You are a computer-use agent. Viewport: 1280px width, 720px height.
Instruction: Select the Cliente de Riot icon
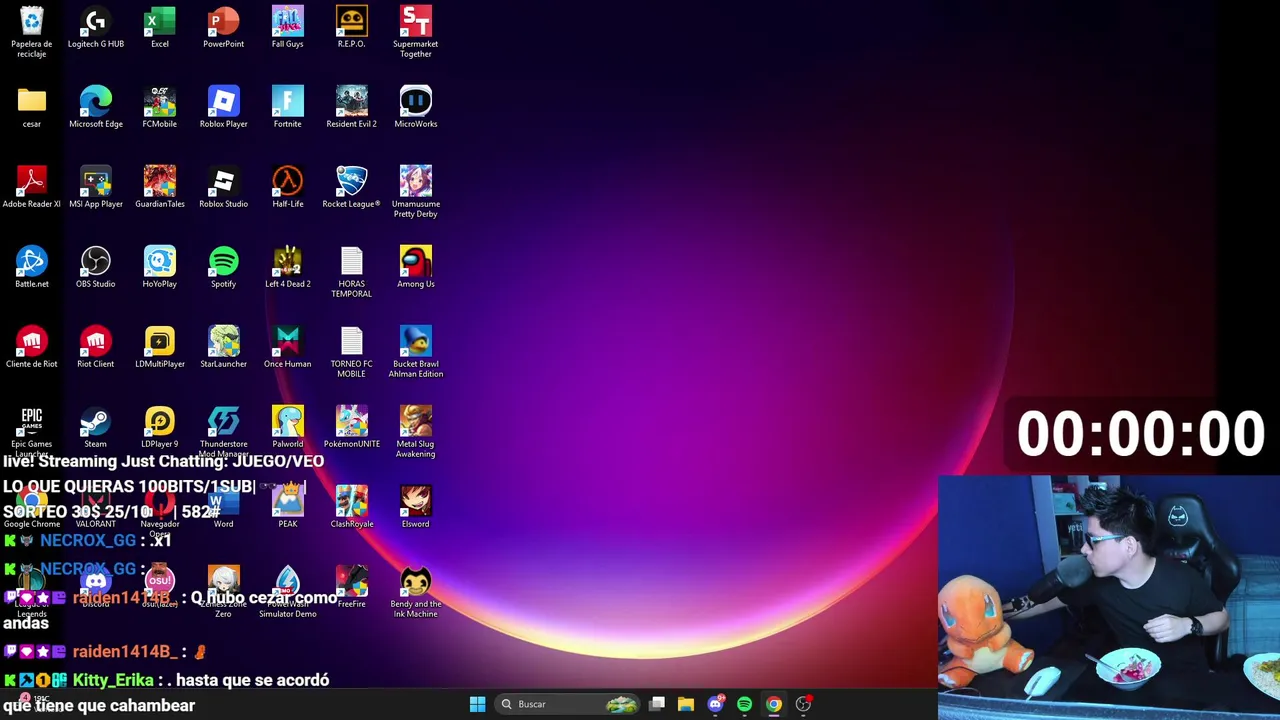(x=32, y=348)
